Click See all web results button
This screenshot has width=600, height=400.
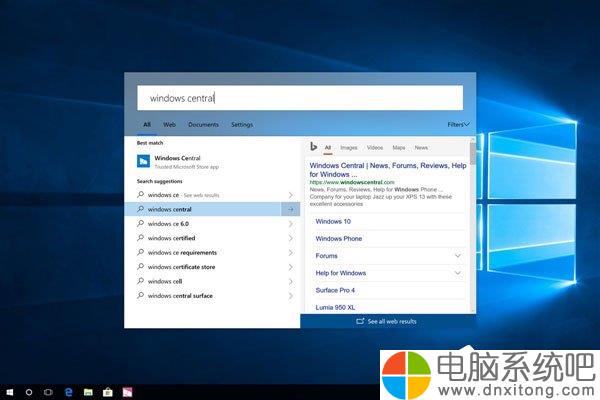(x=388, y=321)
